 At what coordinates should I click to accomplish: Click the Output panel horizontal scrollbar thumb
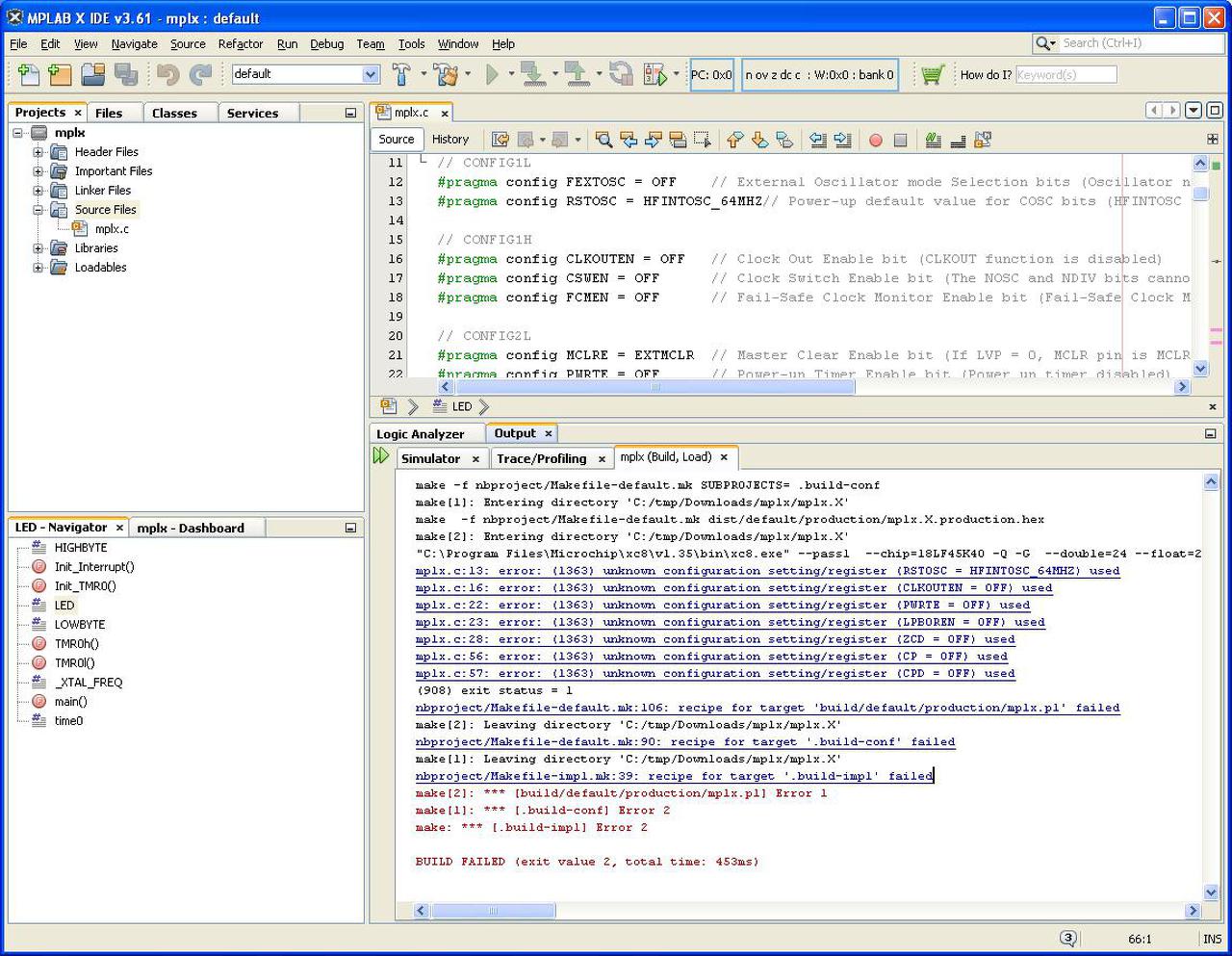pyautogui.click(x=494, y=910)
